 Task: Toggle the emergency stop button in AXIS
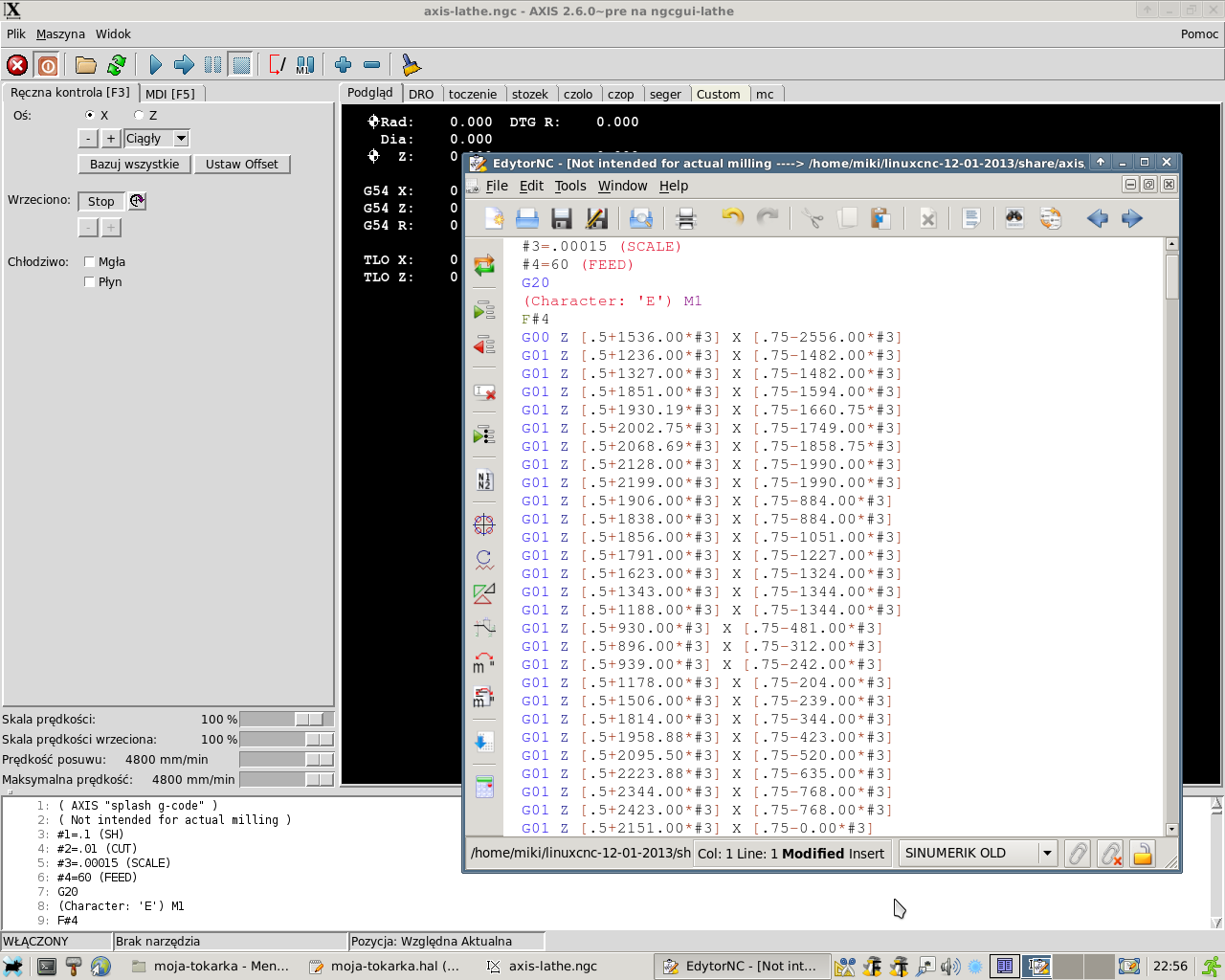[17, 65]
